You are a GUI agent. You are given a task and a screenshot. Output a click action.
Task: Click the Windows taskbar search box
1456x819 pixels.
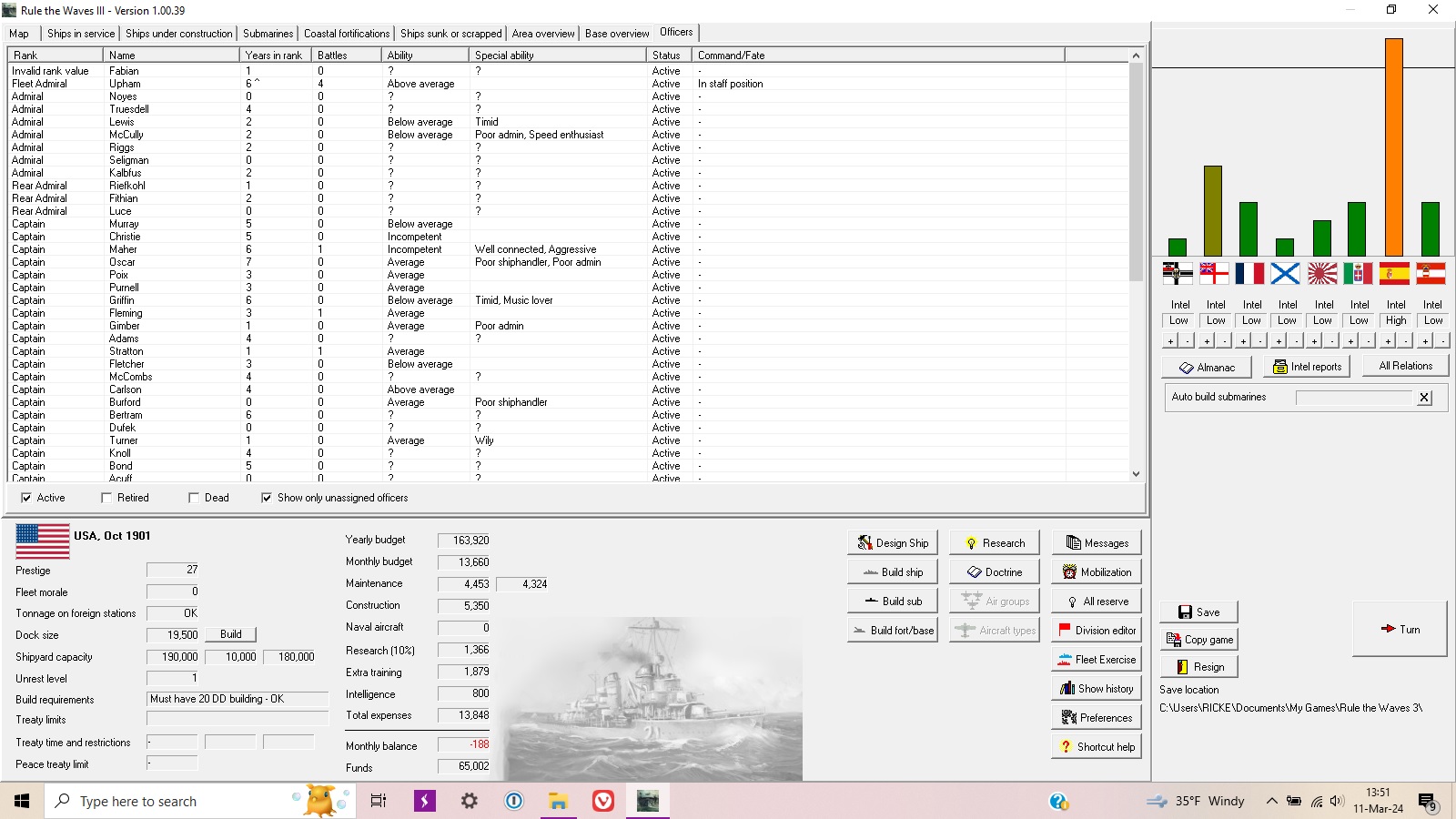(x=198, y=801)
